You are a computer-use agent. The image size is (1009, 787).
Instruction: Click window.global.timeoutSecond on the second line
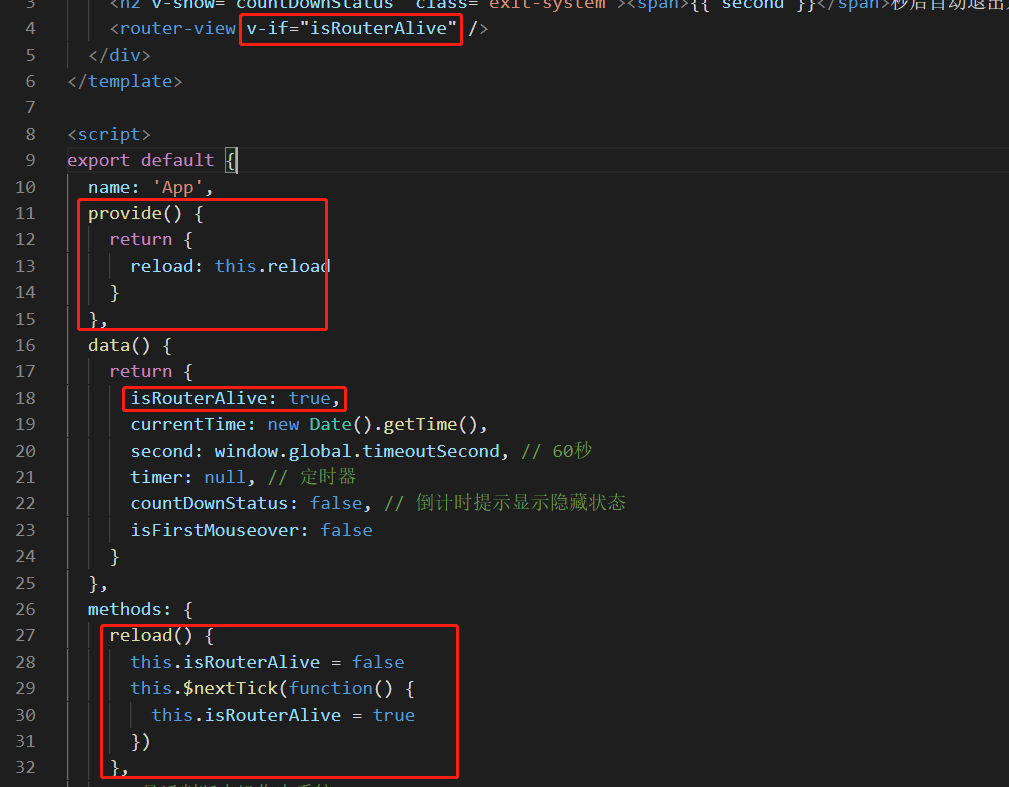pos(360,450)
